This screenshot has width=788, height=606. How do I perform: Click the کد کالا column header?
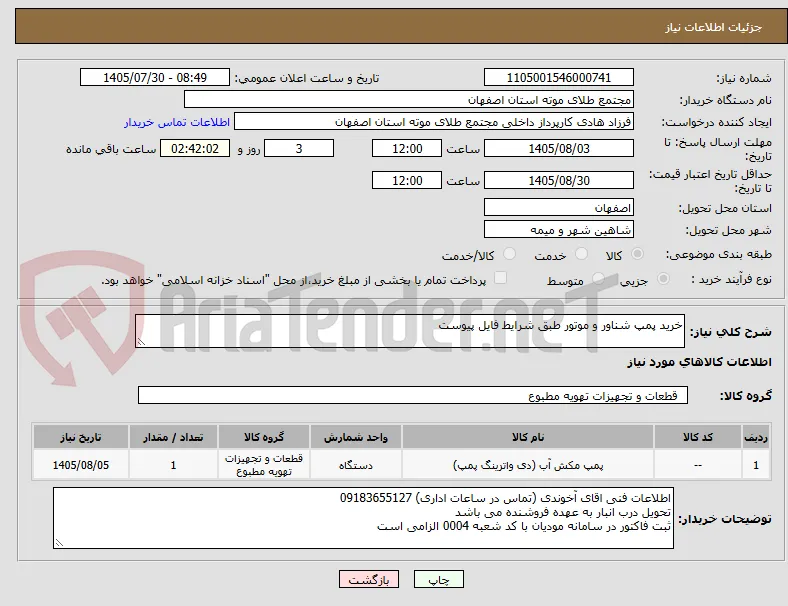pos(698,437)
